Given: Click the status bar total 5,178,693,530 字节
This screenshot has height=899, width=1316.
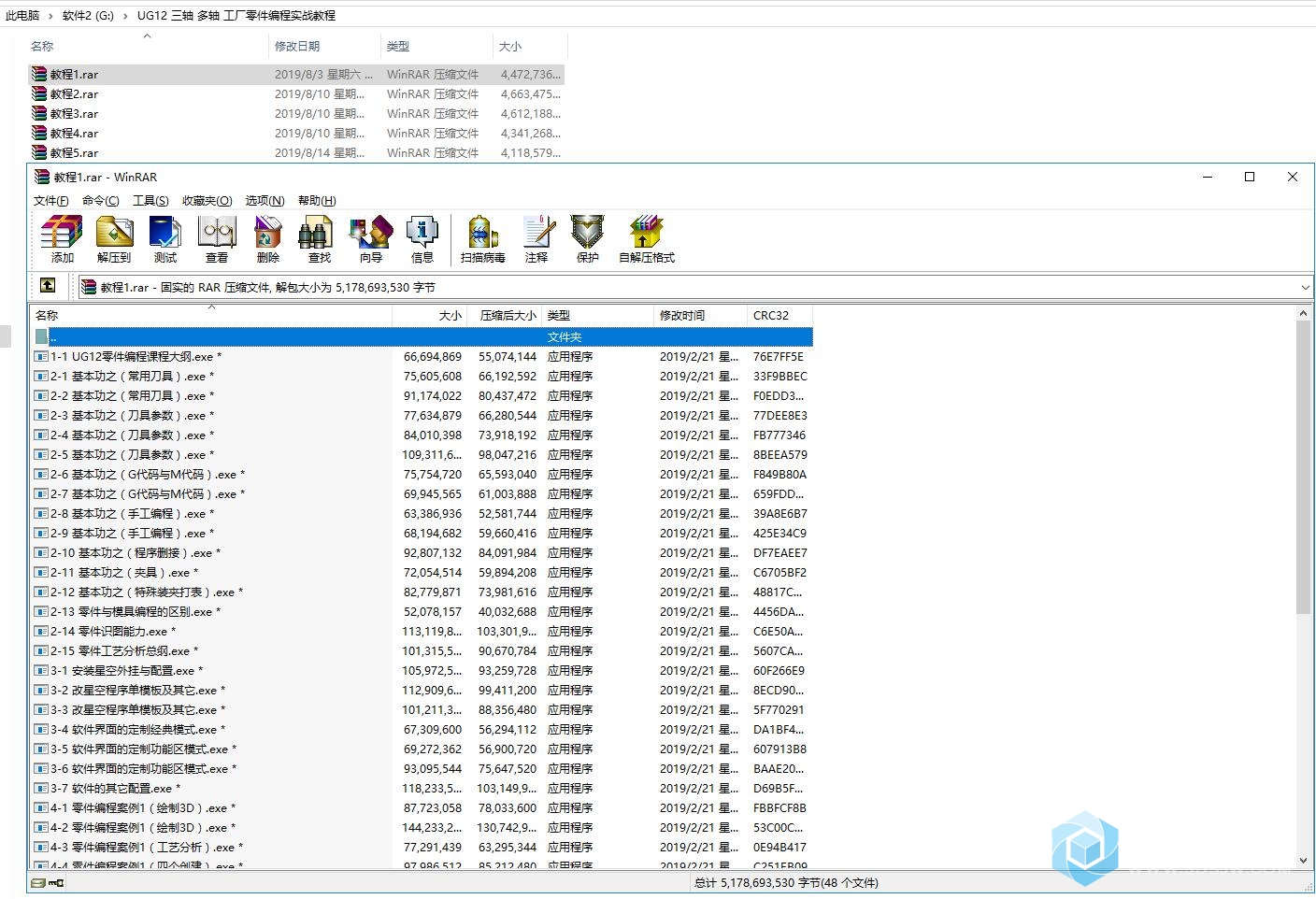Looking at the screenshot, I should [x=787, y=882].
